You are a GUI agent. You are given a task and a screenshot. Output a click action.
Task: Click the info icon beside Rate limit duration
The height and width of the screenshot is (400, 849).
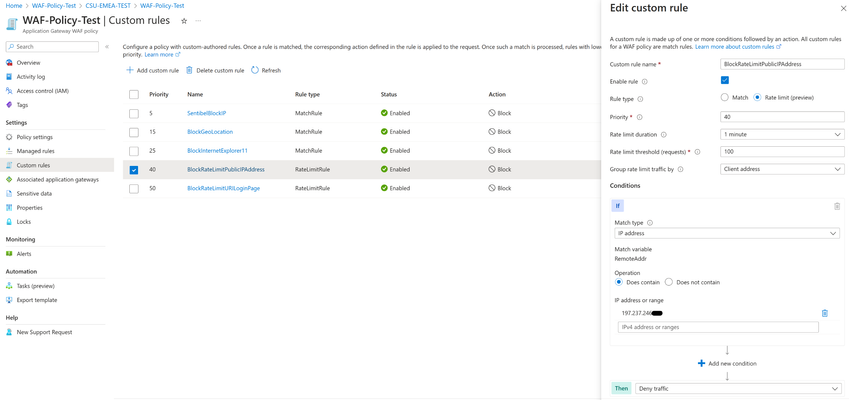coord(664,135)
